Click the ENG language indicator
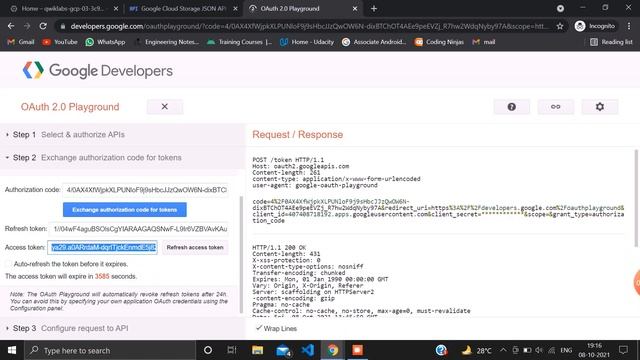Image resolution: width=640 pixels, height=360 pixels. coord(566,350)
